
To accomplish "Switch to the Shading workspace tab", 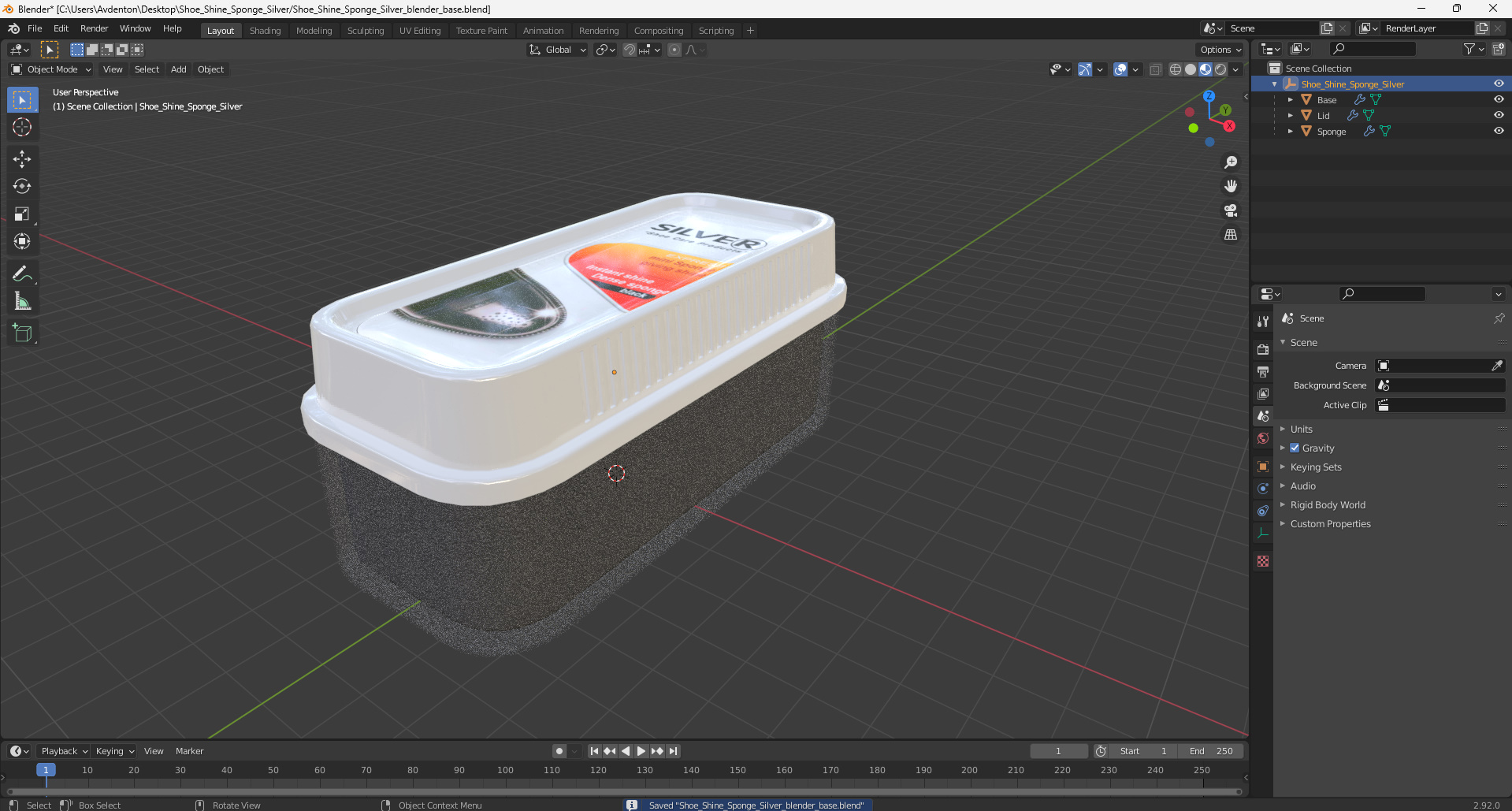I will point(265,31).
